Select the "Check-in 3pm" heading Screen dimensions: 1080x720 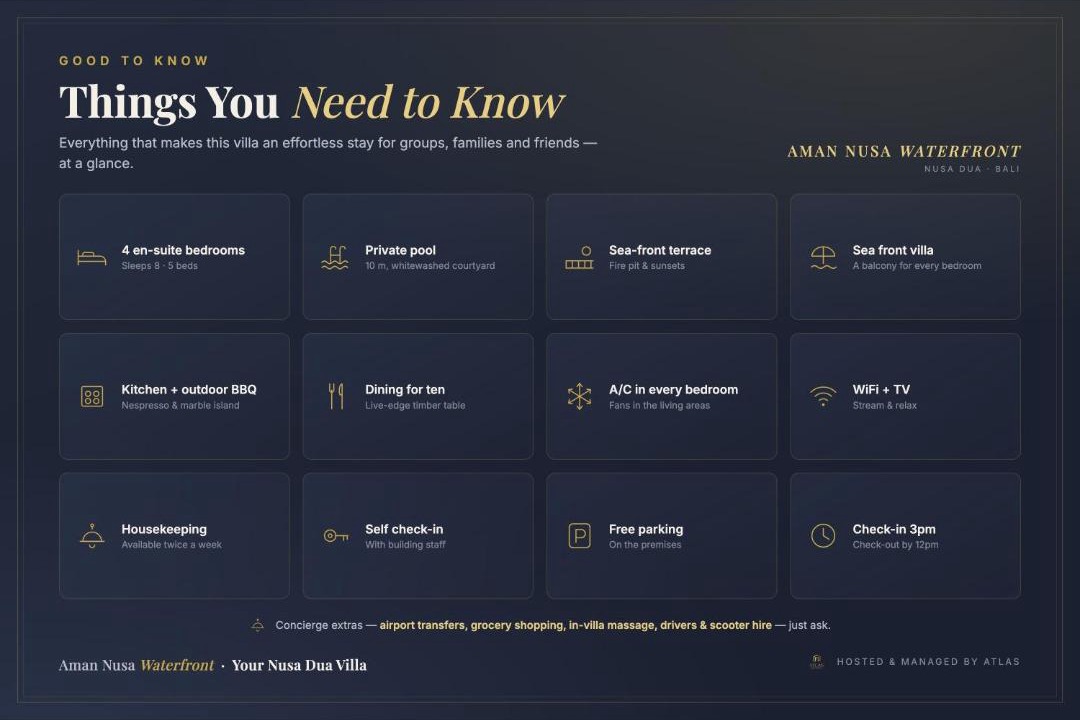894,529
